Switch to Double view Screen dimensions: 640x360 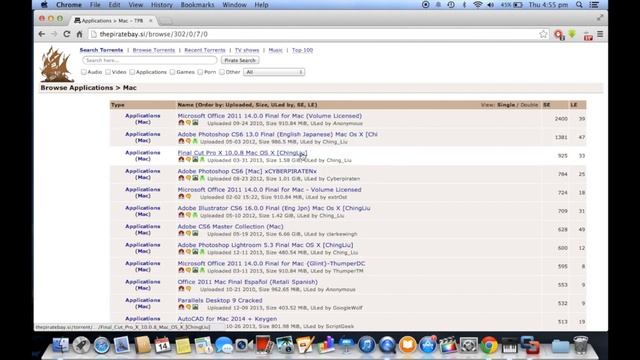tap(529, 105)
